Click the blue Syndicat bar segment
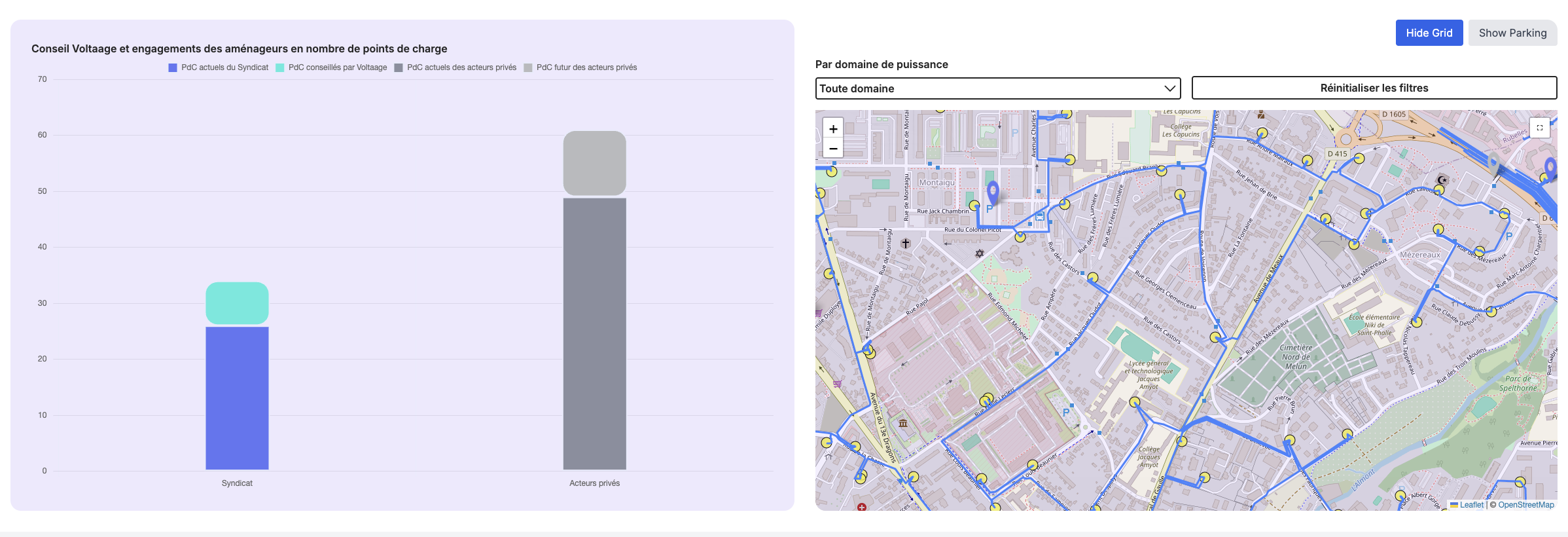The height and width of the screenshot is (537, 1568). coord(237,398)
